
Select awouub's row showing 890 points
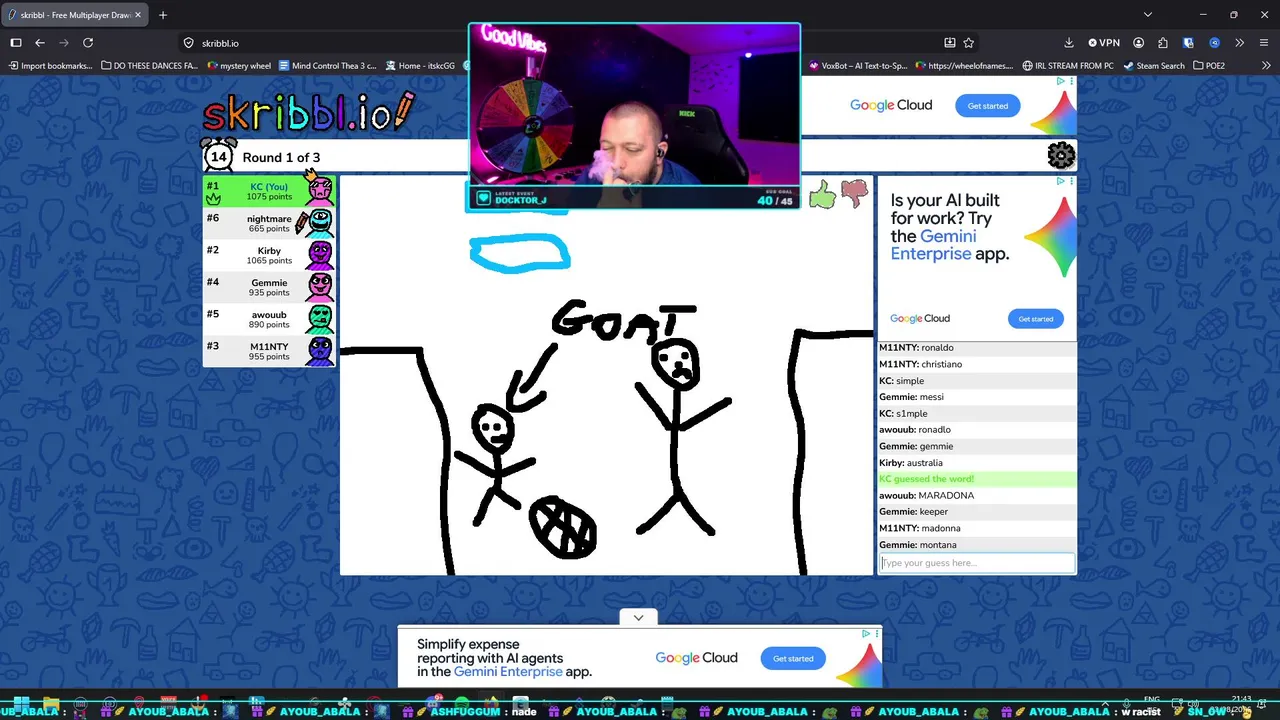(x=269, y=319)
